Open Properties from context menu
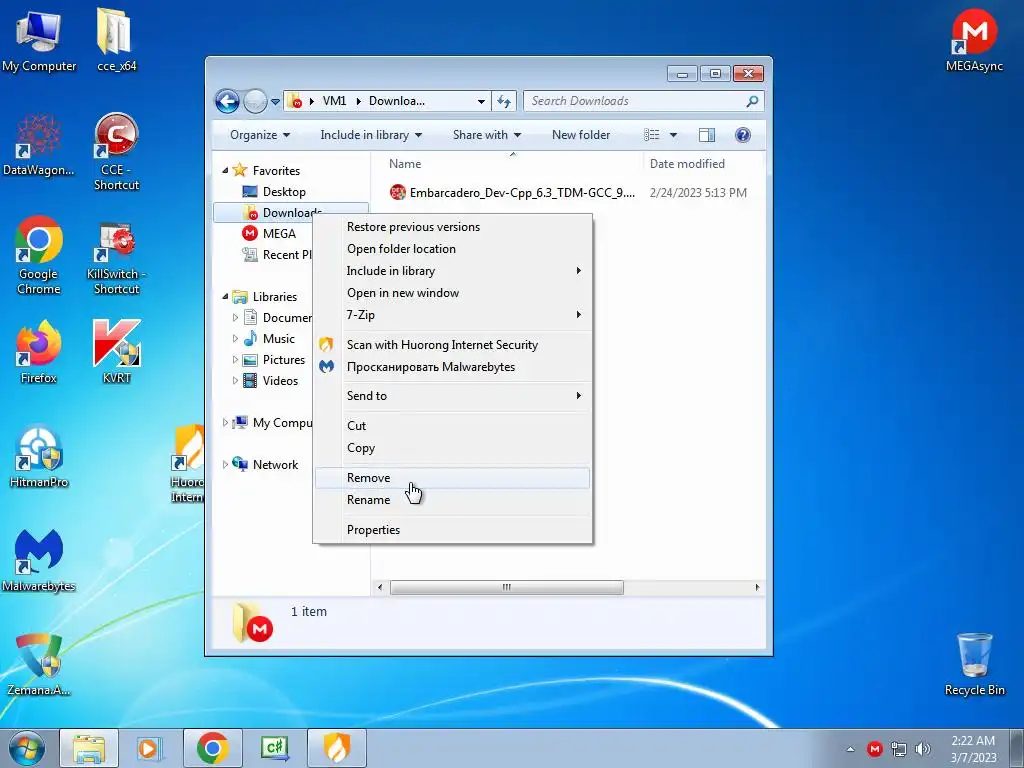 coord(453,530)
